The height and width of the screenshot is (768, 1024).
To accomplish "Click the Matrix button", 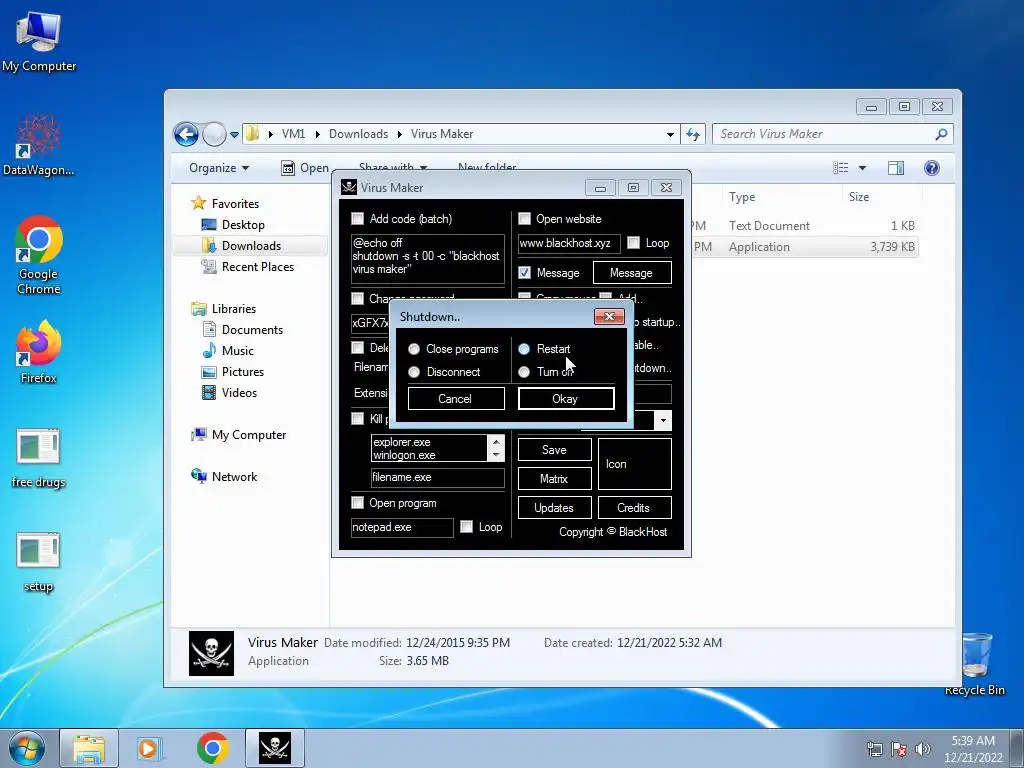I will [x=554, y=479].
